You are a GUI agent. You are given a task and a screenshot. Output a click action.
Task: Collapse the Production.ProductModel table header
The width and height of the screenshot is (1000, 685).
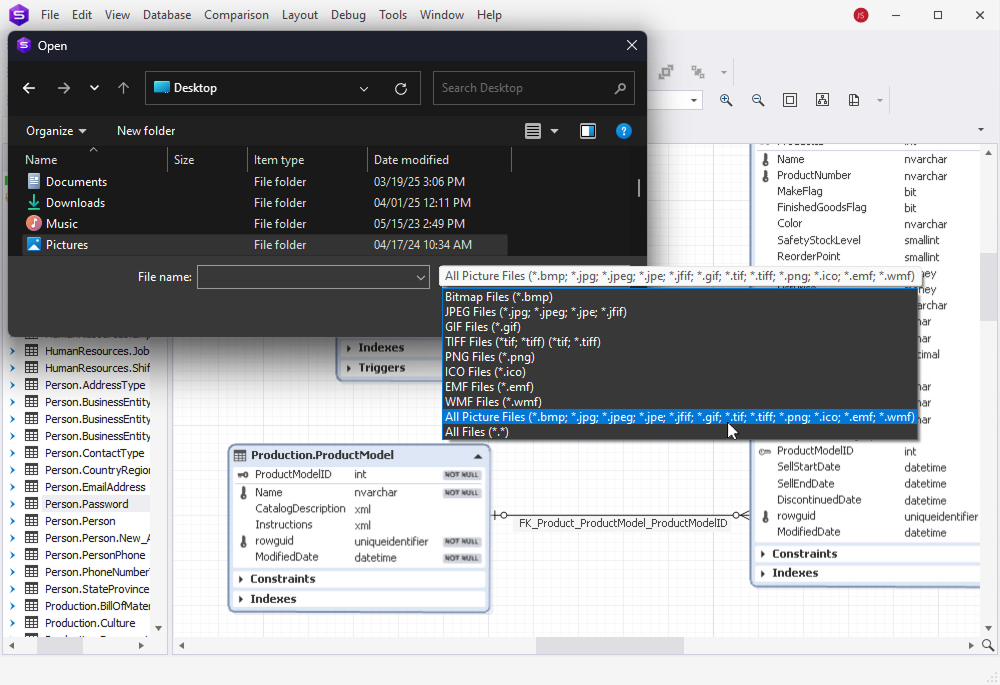(478, 454)
